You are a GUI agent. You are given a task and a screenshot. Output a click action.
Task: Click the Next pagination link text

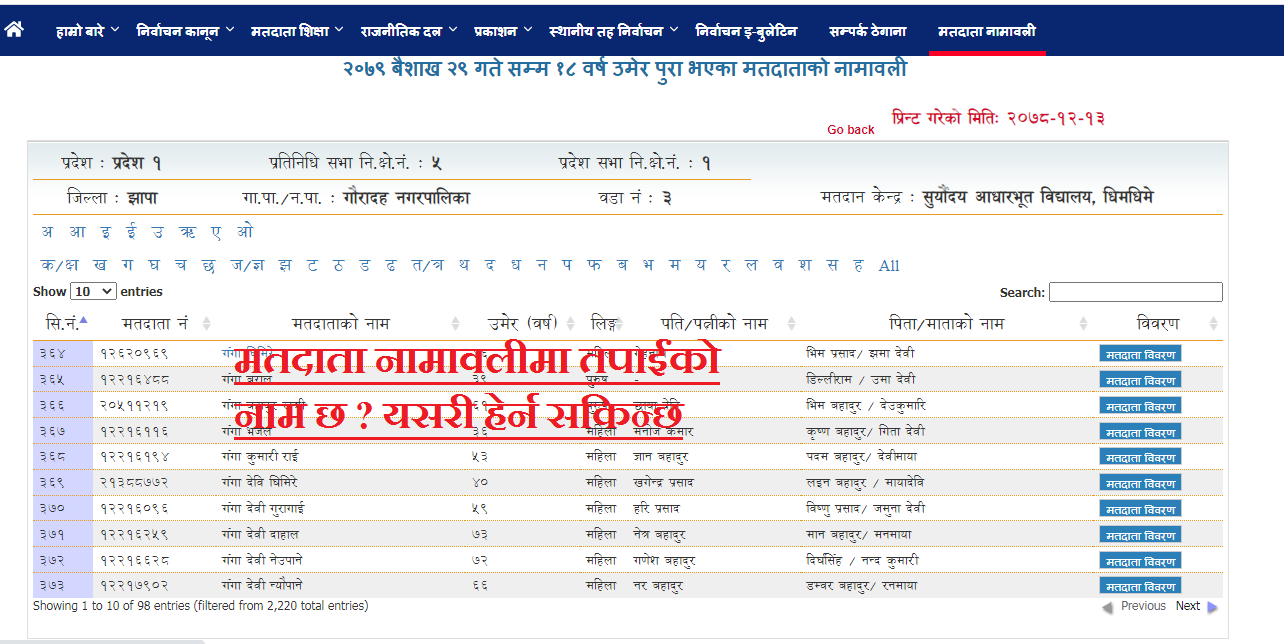[x=1187, y=606]
